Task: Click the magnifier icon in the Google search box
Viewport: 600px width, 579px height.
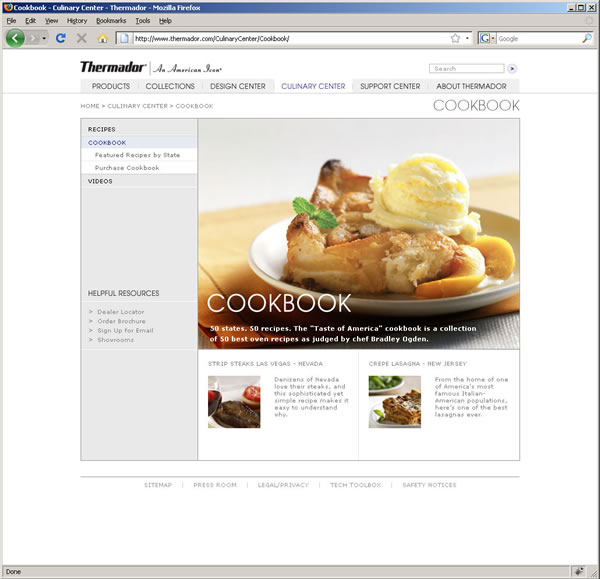Action: point(587,38)
